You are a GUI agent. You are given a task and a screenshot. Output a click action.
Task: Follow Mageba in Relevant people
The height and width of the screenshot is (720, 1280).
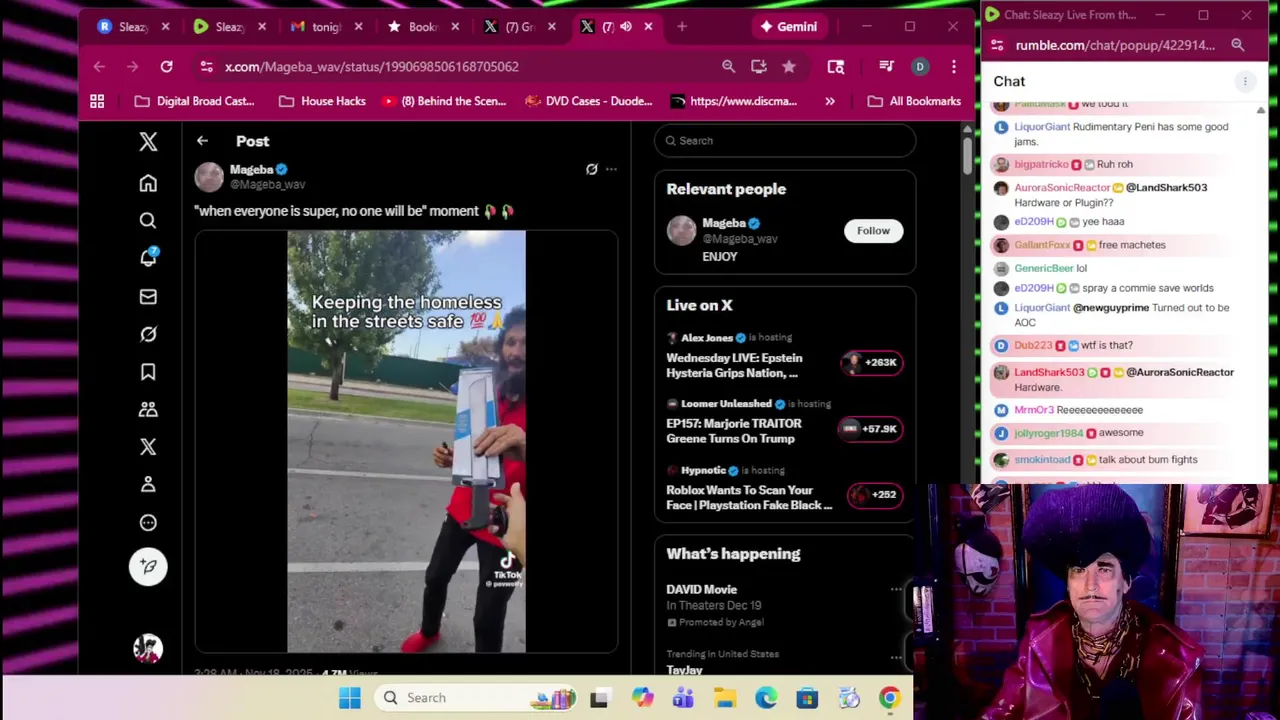click(x=873, y=231)
